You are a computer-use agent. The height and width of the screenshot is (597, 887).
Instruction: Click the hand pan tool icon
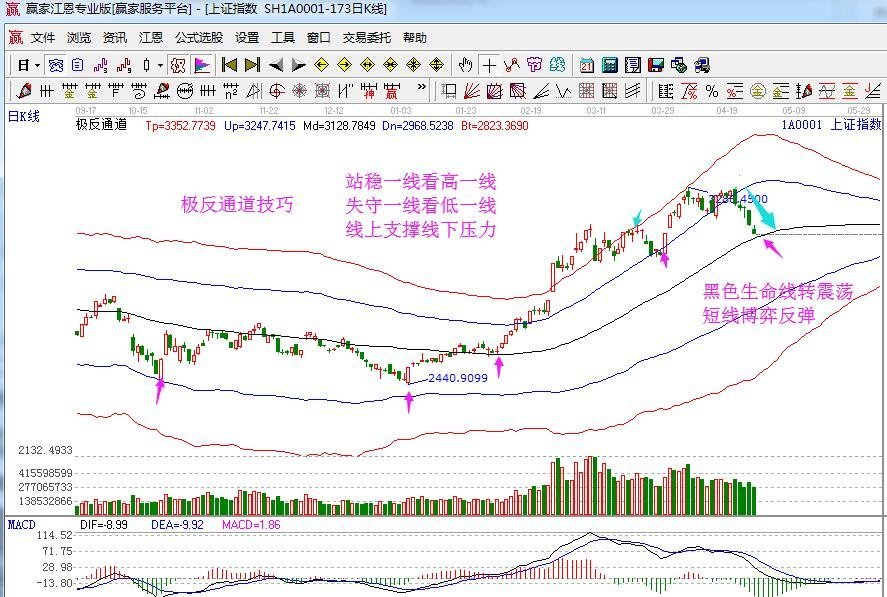click(465, 65)
